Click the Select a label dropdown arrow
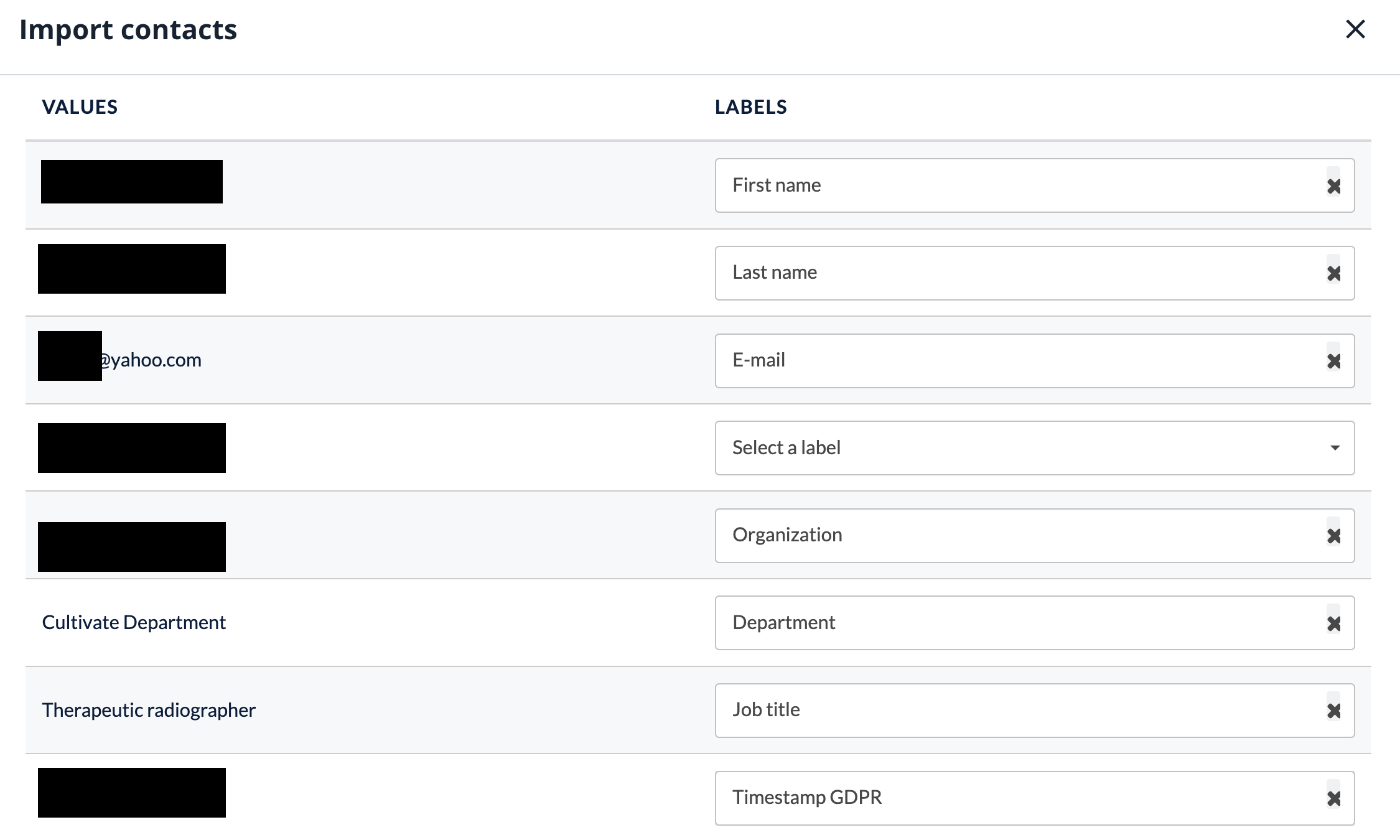The width and height of the screenshot is (1400, 840). (1335, 448)
